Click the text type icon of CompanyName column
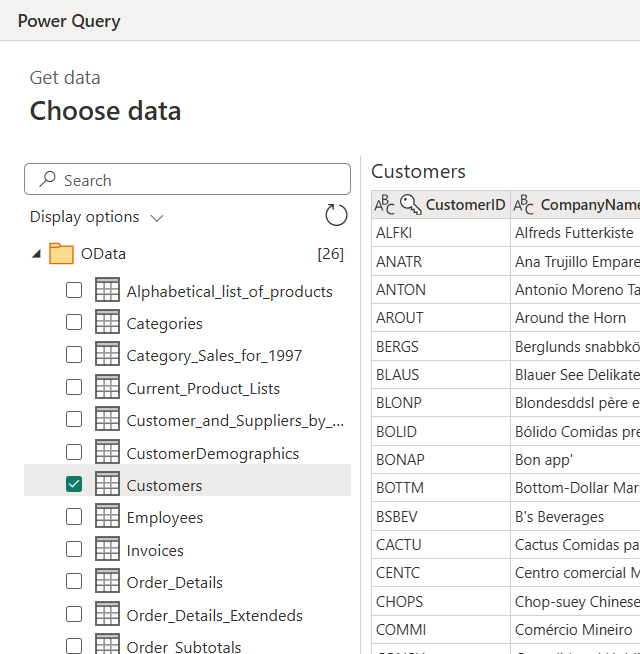640x654 pixels. (524, 205)
